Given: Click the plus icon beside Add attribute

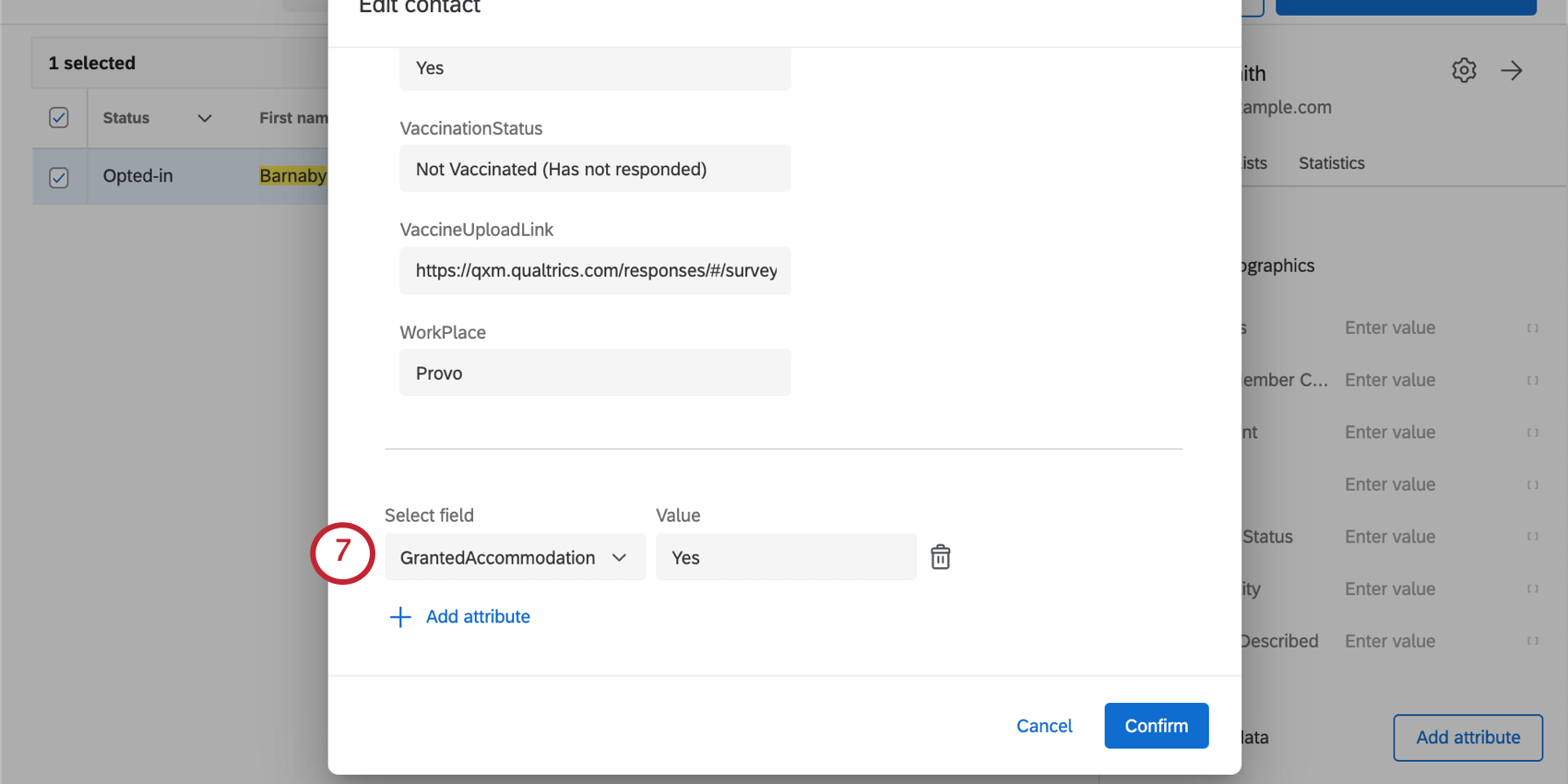Looking at the screenshot, I should point(400,617).
